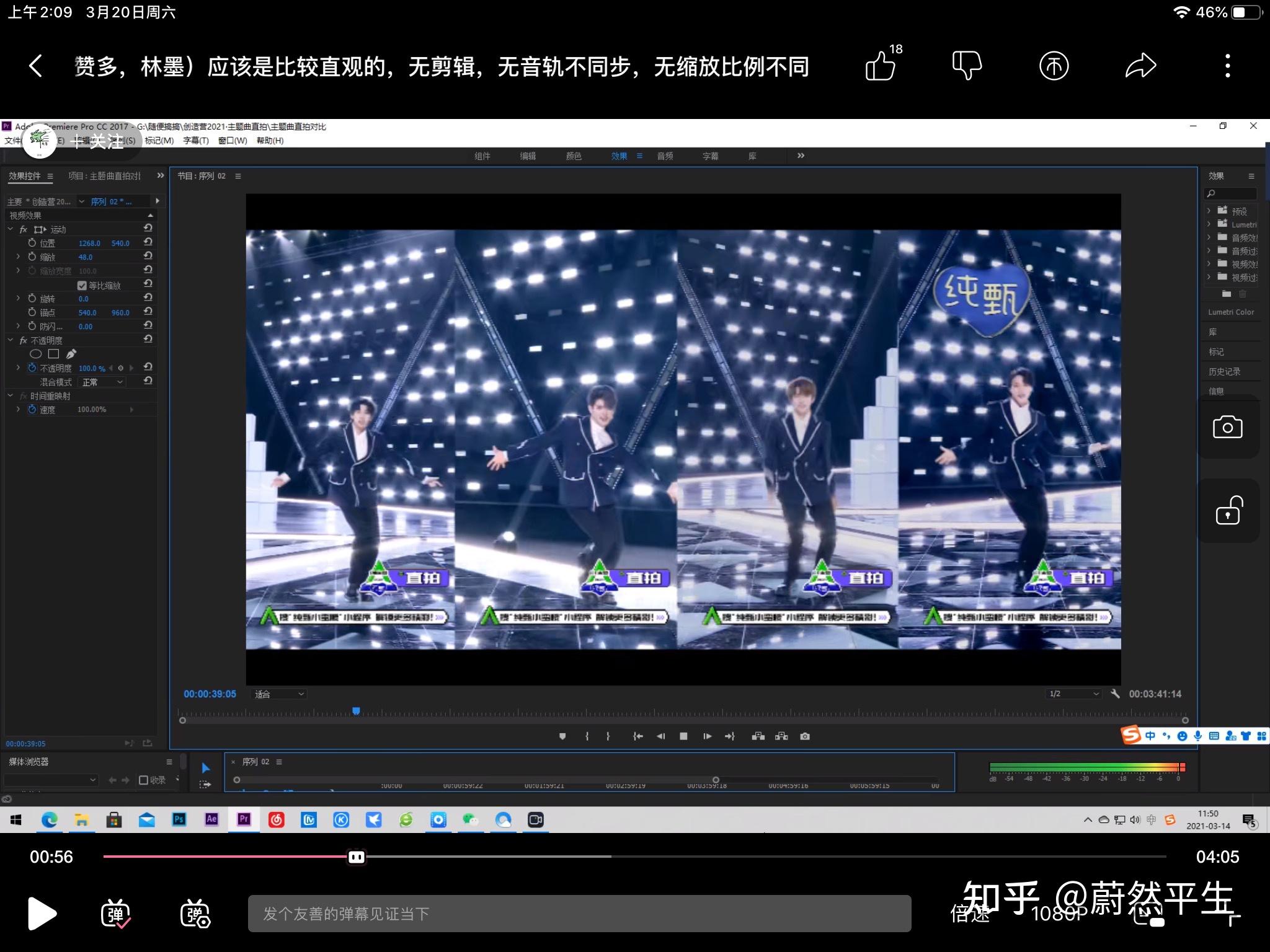Give a coin using the coin icon
The width and height of the screenshot is (1270, 952).
tap(1054, 66)
